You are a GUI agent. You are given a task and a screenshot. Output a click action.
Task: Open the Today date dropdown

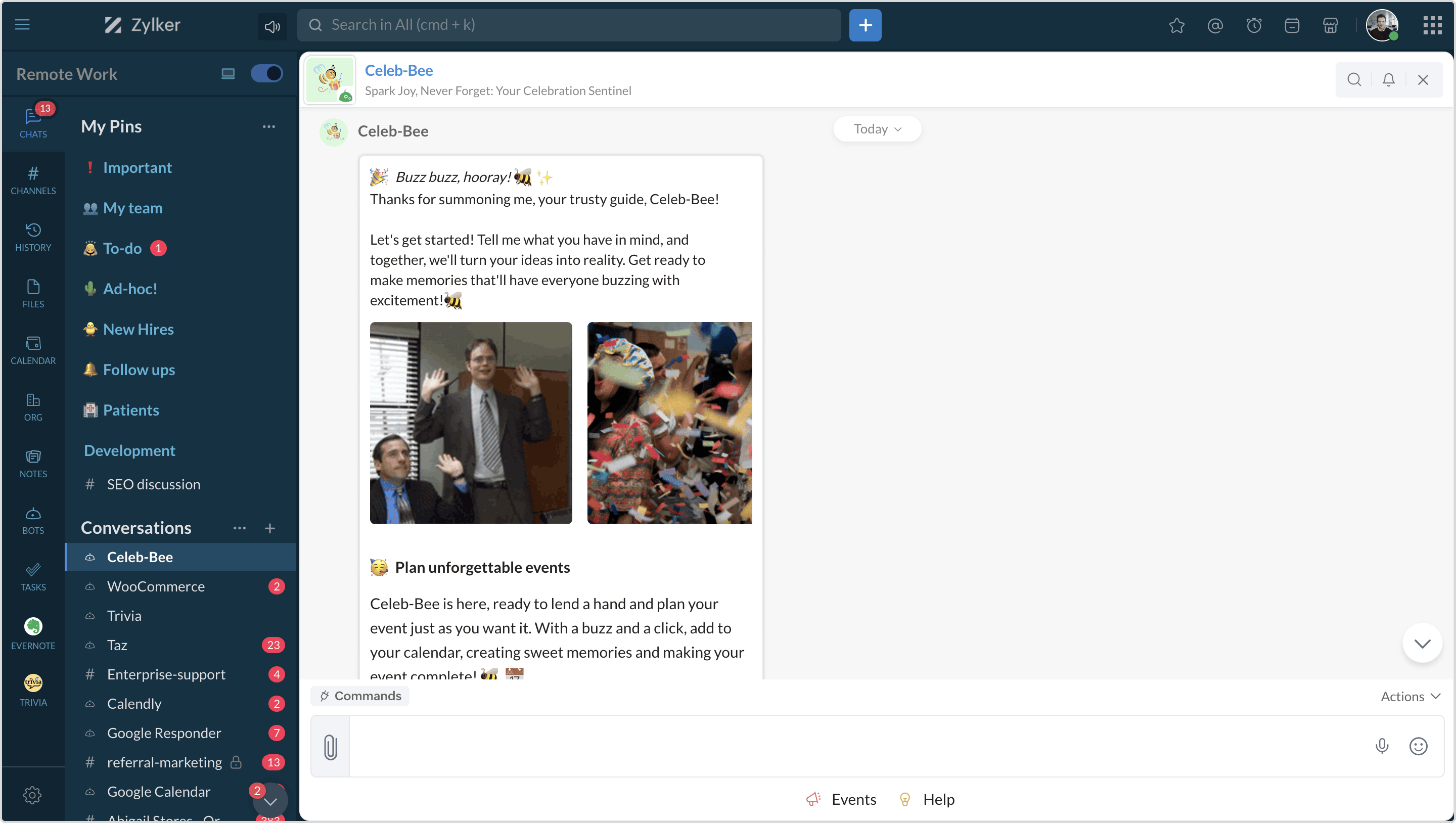877,129
